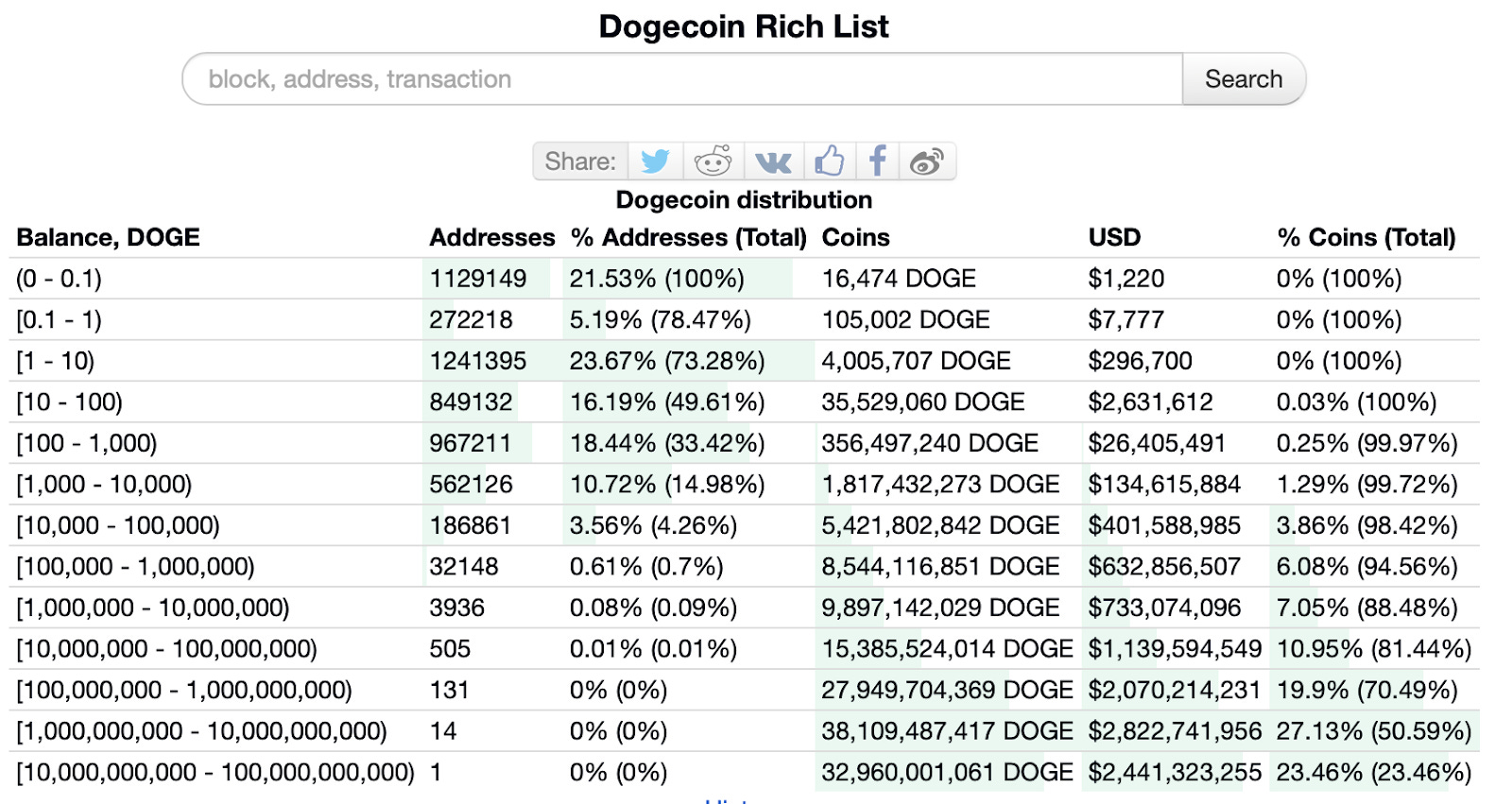Select the [0.1 - 1) balance row label
The image size is (1512, 804).
tap(59, 320)
